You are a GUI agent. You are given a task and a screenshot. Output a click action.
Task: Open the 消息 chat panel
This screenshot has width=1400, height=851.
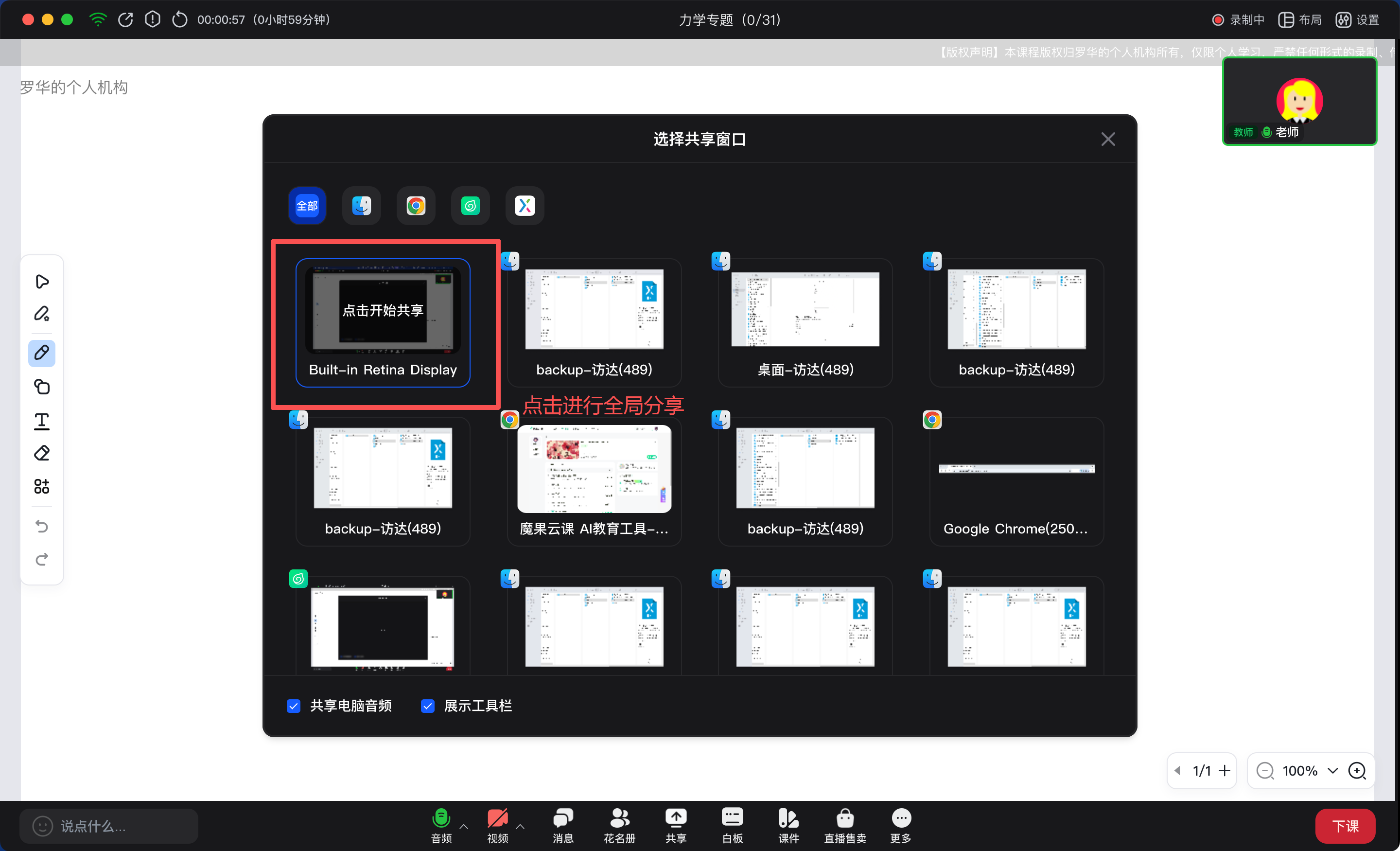click(562, 825)
